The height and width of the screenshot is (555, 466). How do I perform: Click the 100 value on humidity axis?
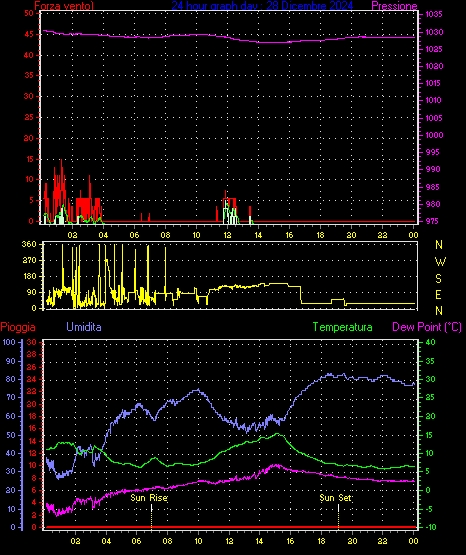point(9,342)
